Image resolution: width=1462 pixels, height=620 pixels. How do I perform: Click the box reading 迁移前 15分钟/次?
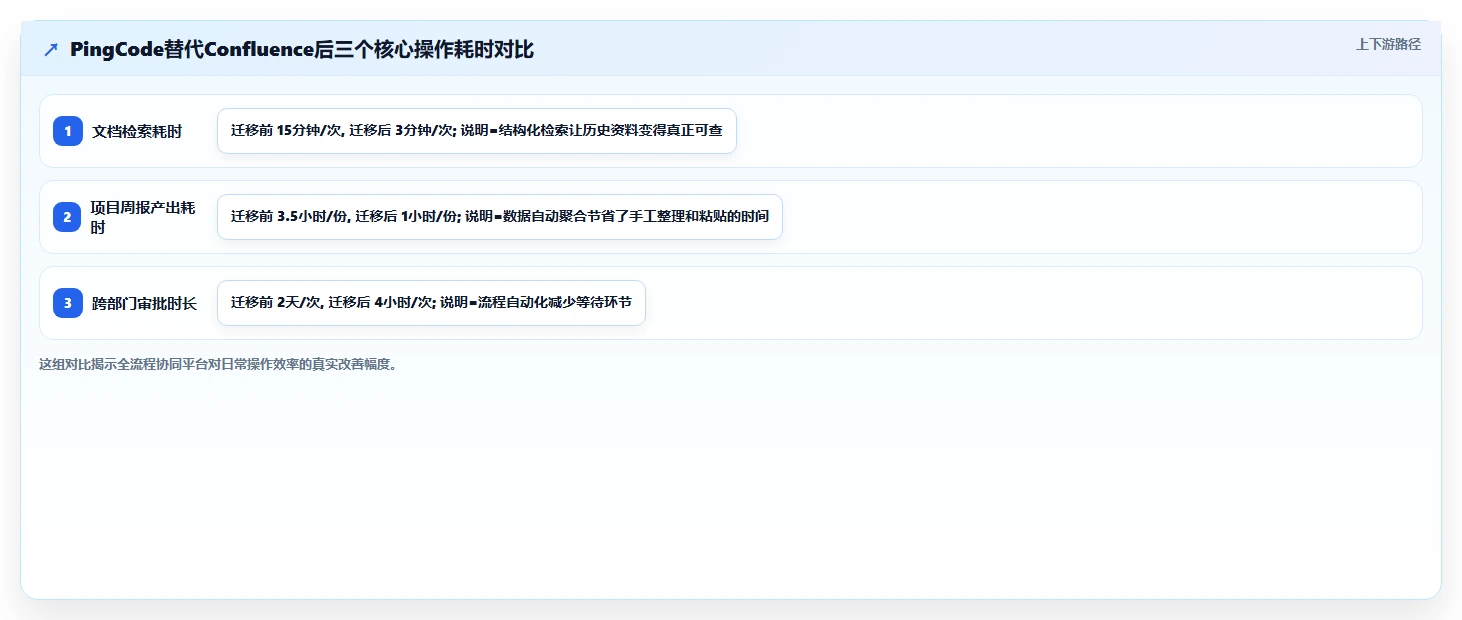pyautogui.click(x=477, y=131)
